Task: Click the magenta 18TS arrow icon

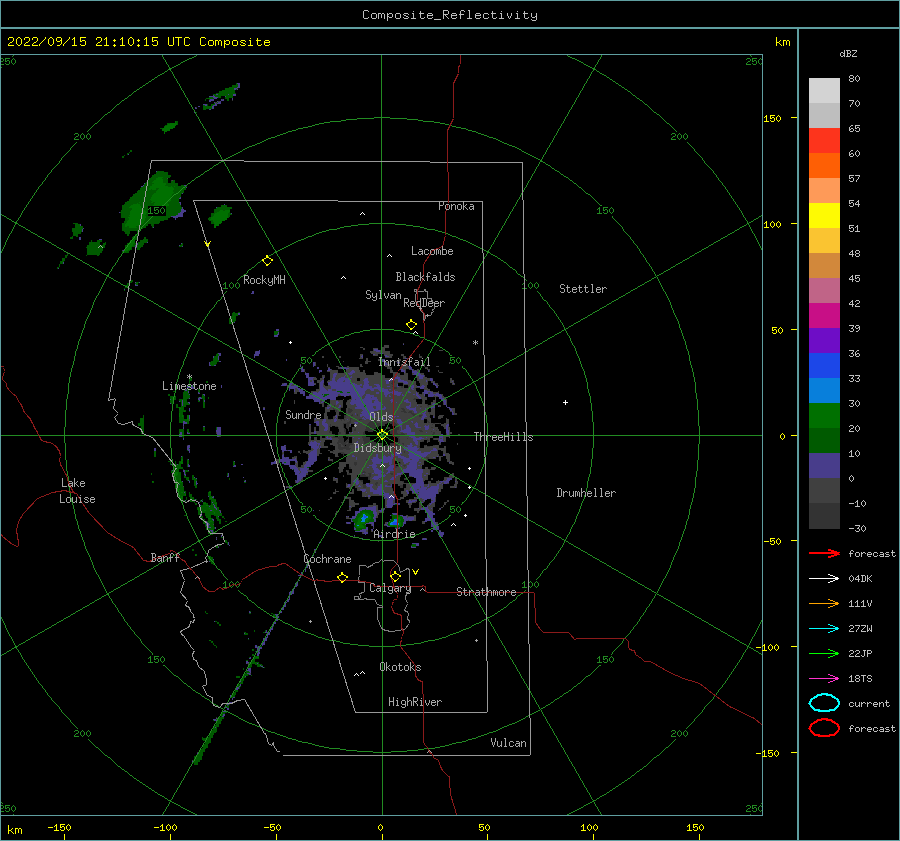Action: pyautogui.click(x=824, y=678)
